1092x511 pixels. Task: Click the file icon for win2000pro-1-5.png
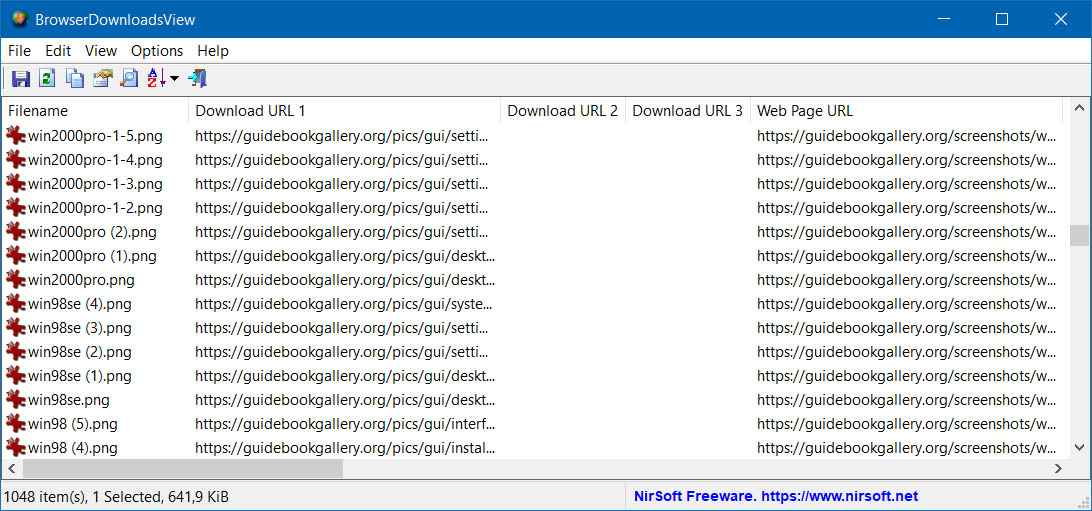16,135
